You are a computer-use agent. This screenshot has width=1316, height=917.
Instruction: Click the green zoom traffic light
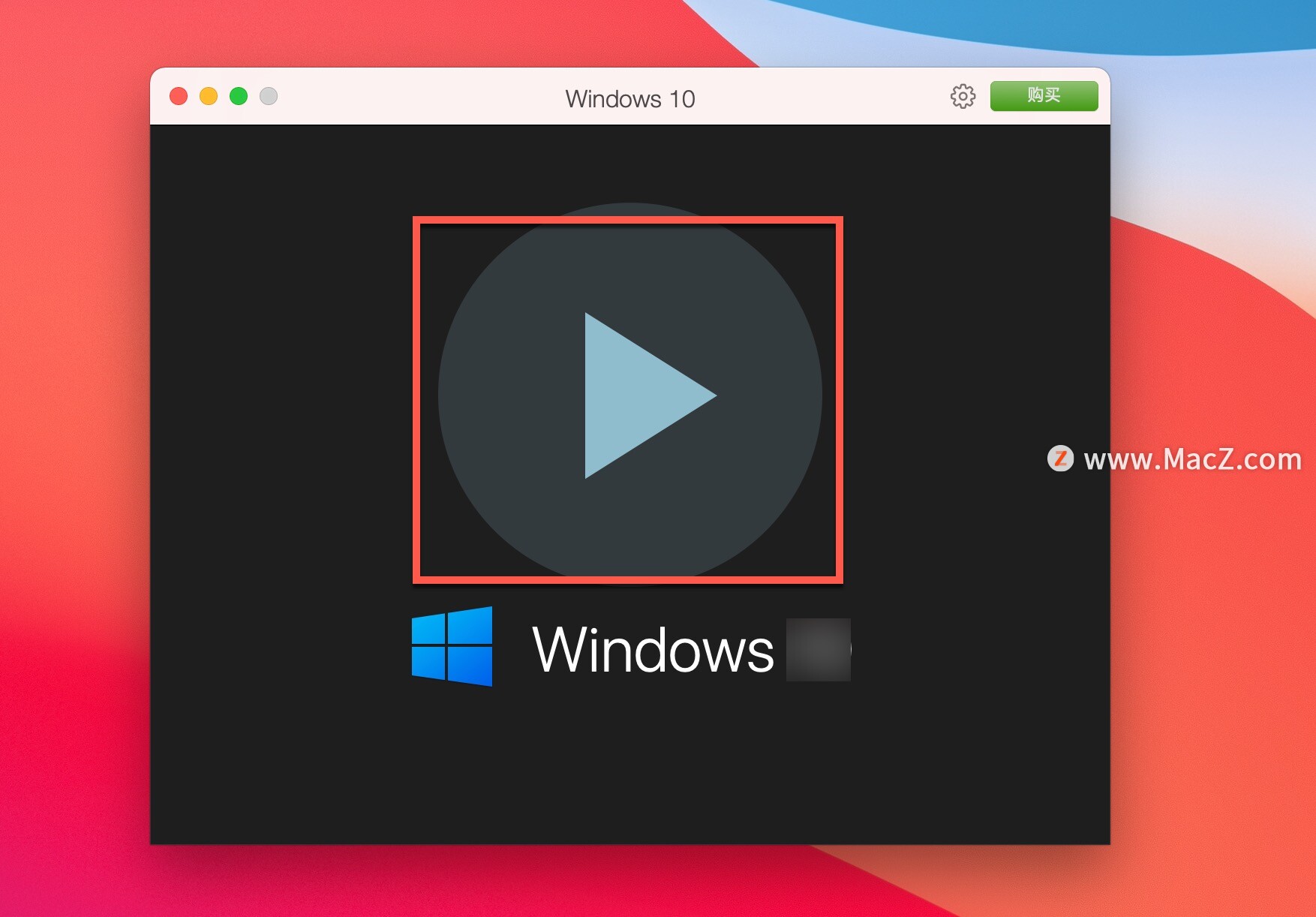coord(238,96)
